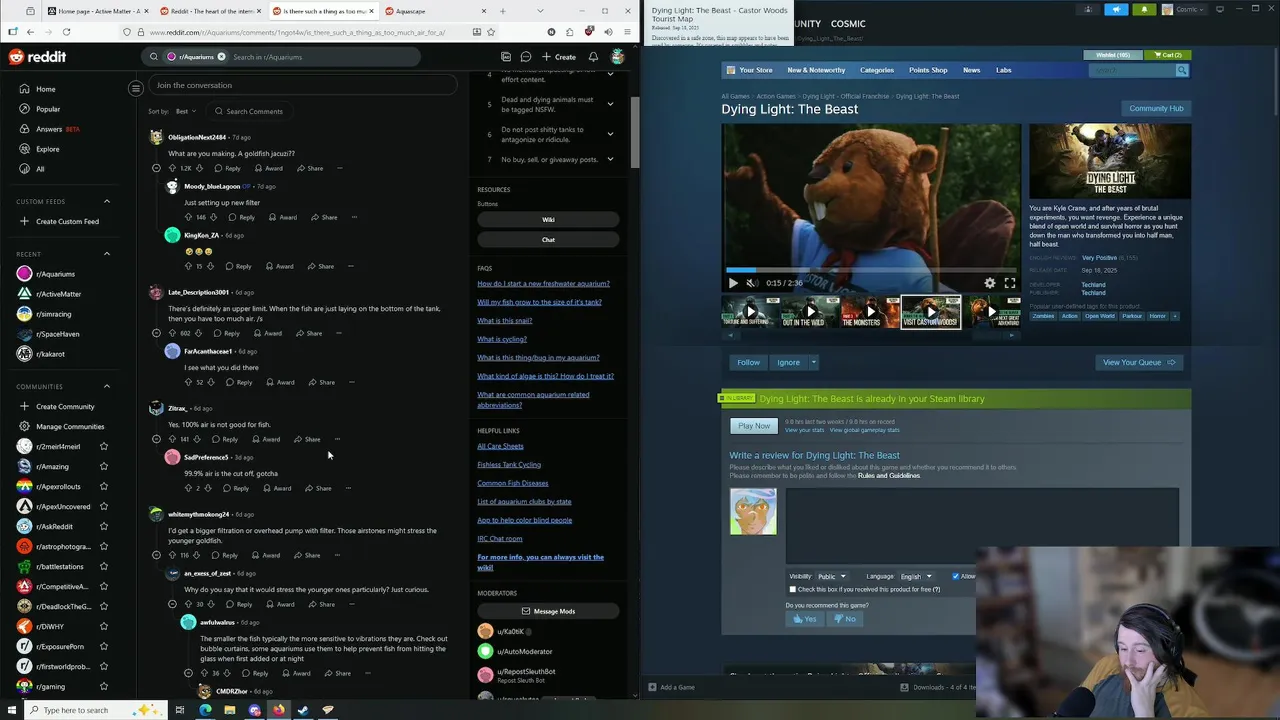Open Reddit notifications bell

coord(593,57)
